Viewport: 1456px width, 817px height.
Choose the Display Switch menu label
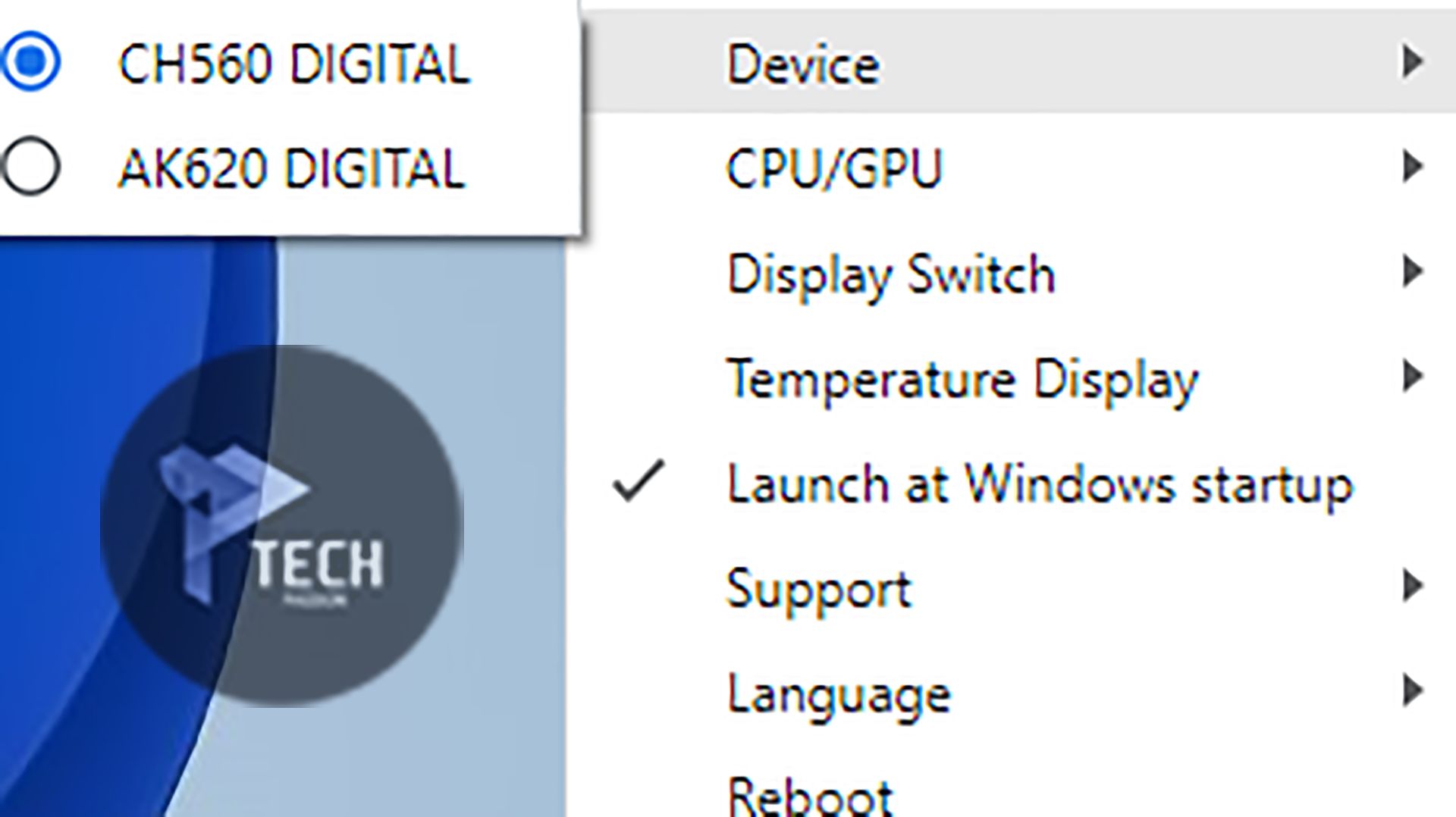pos(890,274)
